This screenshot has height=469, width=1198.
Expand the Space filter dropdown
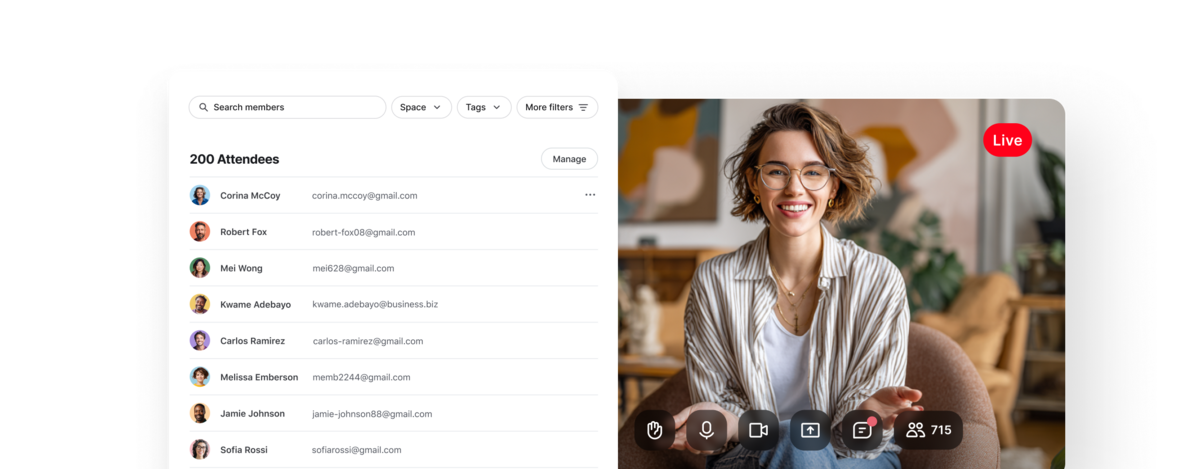click(421, 107)
